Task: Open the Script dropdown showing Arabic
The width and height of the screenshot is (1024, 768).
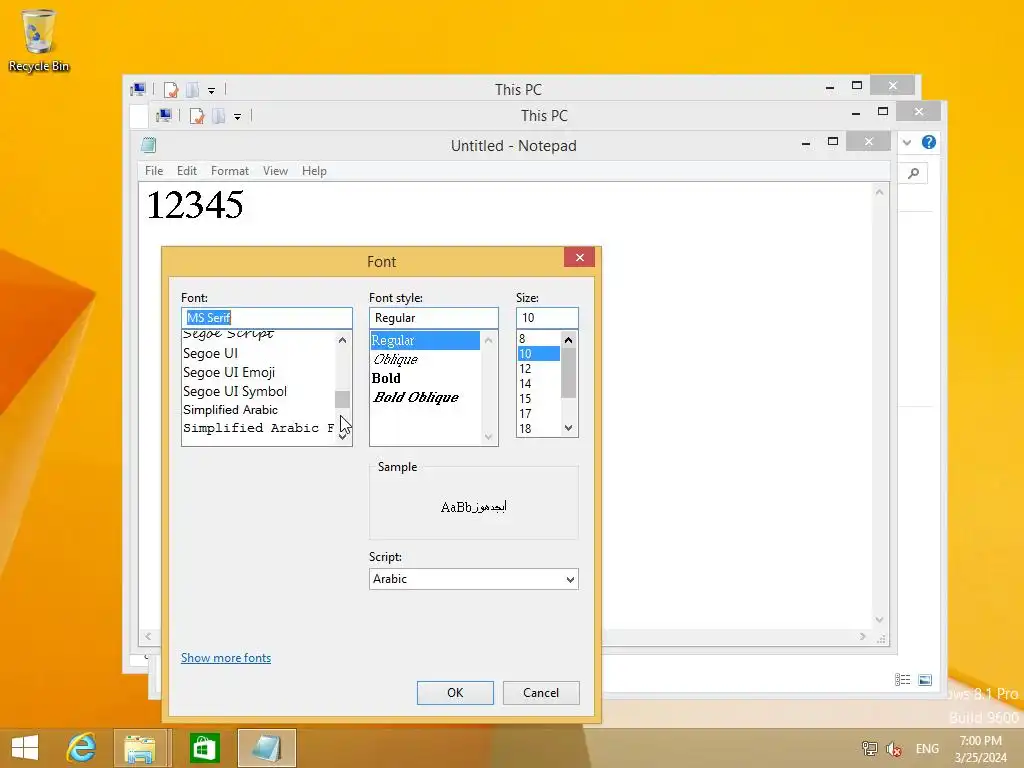Action: click(x=473, y=579)
